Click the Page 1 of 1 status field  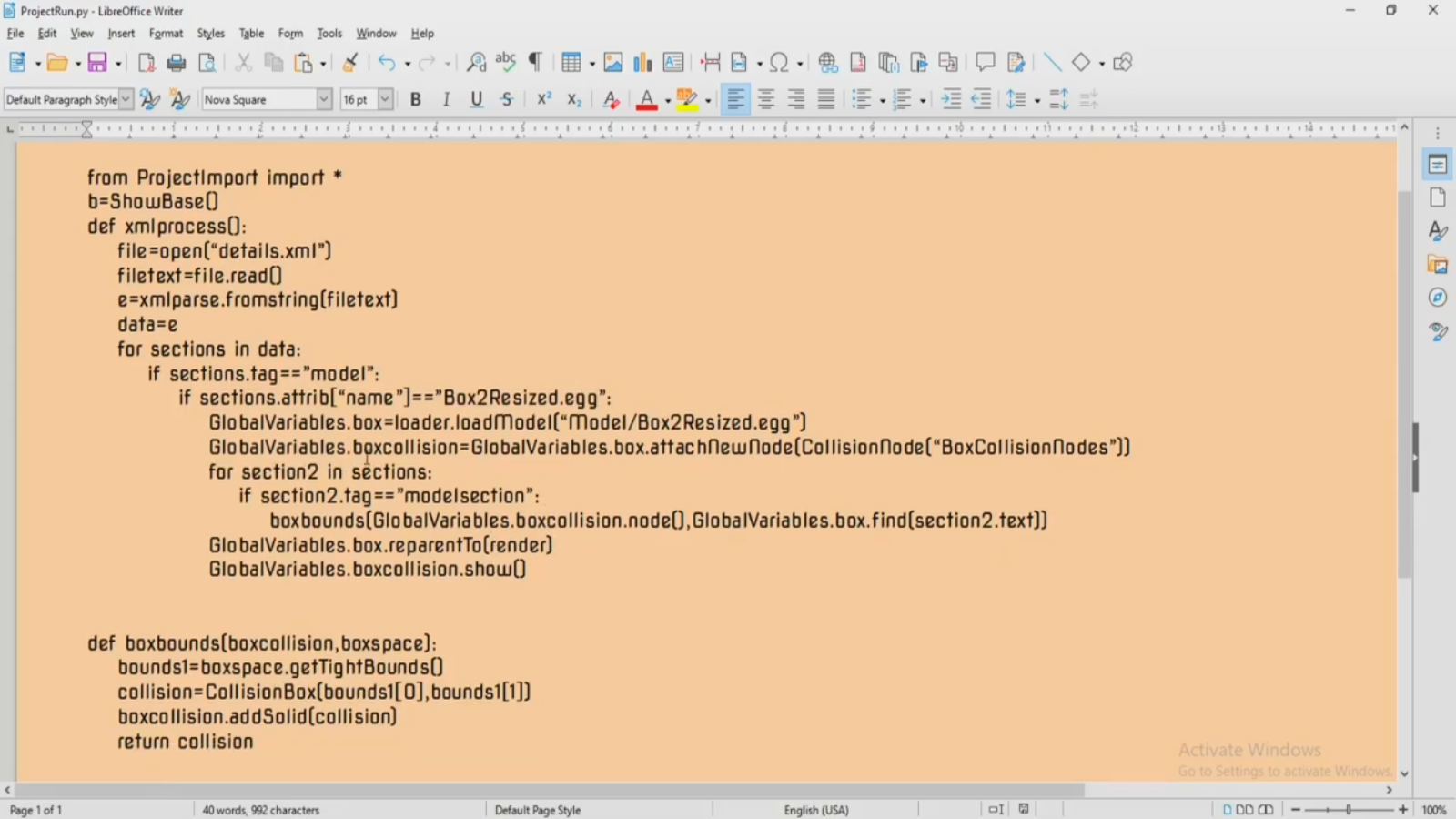pos(36,810)
